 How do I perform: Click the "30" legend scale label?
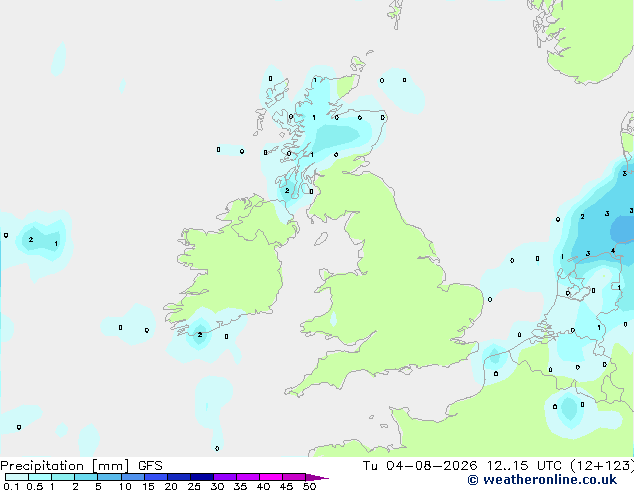[x=217, y=486]
